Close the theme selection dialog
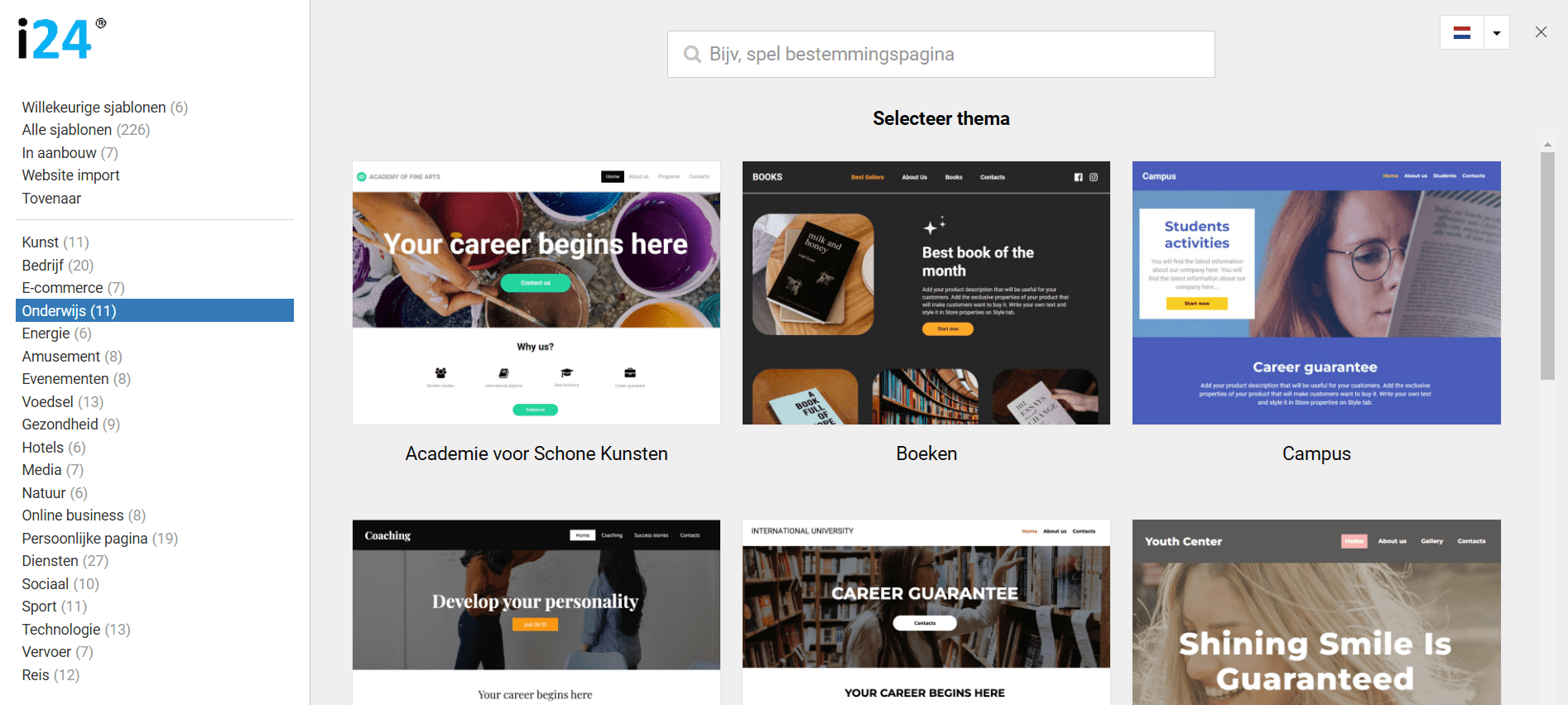This screenshot has height=705, width=1568. (x=1541, y=32)
